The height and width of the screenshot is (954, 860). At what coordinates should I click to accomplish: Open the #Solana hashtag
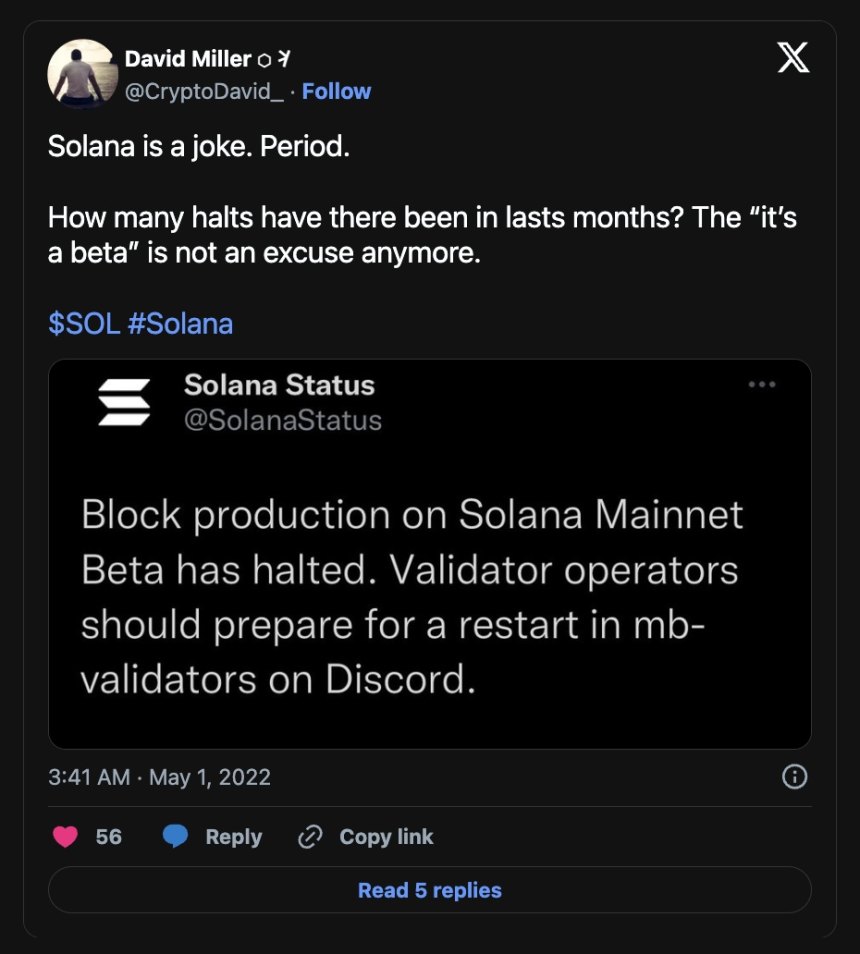pos(181,324)
